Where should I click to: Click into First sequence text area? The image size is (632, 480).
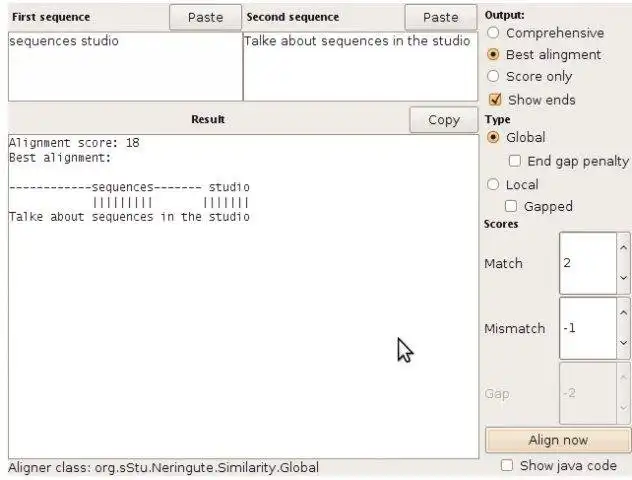[x=125, y=66]
